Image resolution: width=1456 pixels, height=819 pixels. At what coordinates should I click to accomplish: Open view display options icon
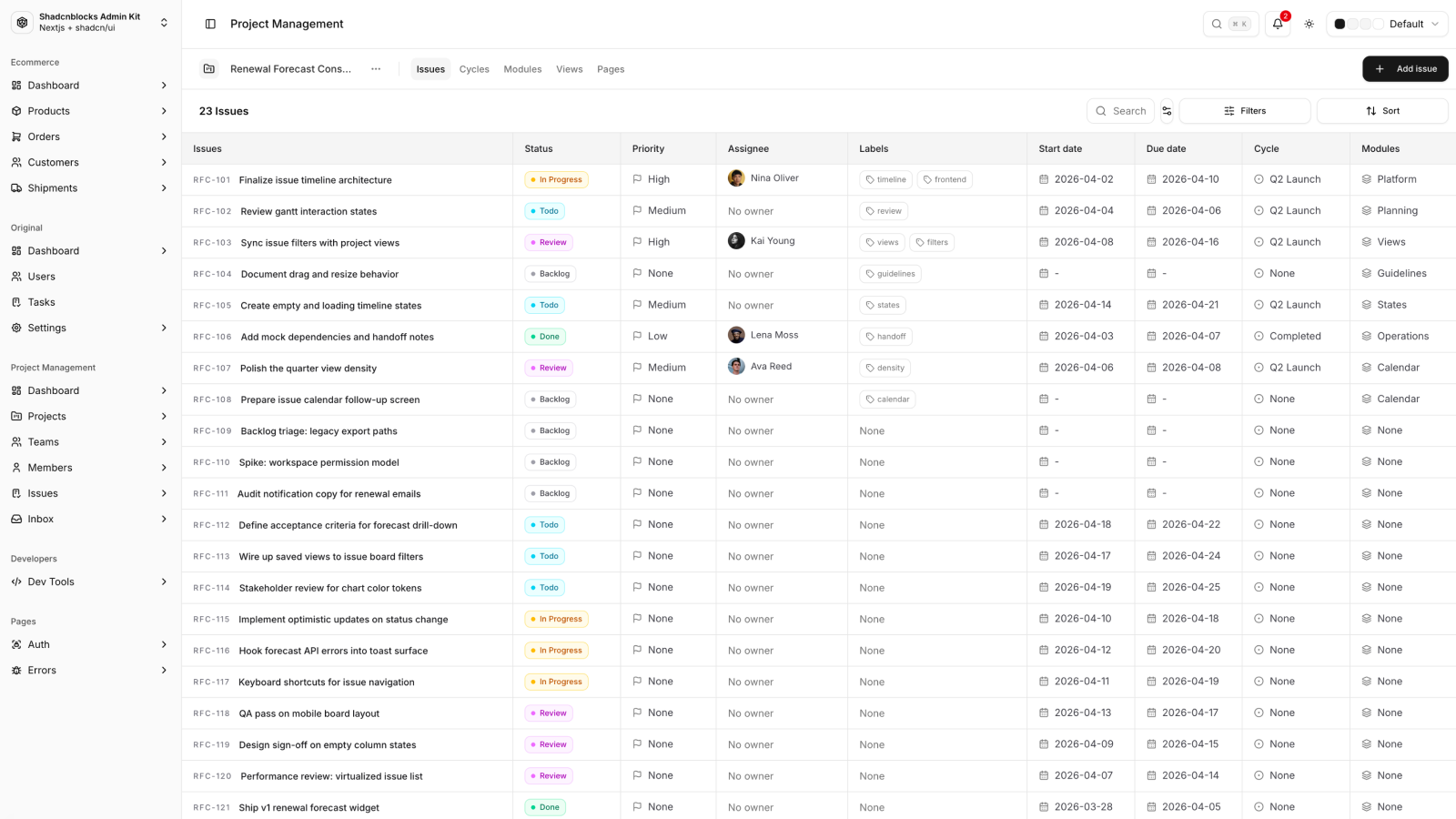[1167, 111]
